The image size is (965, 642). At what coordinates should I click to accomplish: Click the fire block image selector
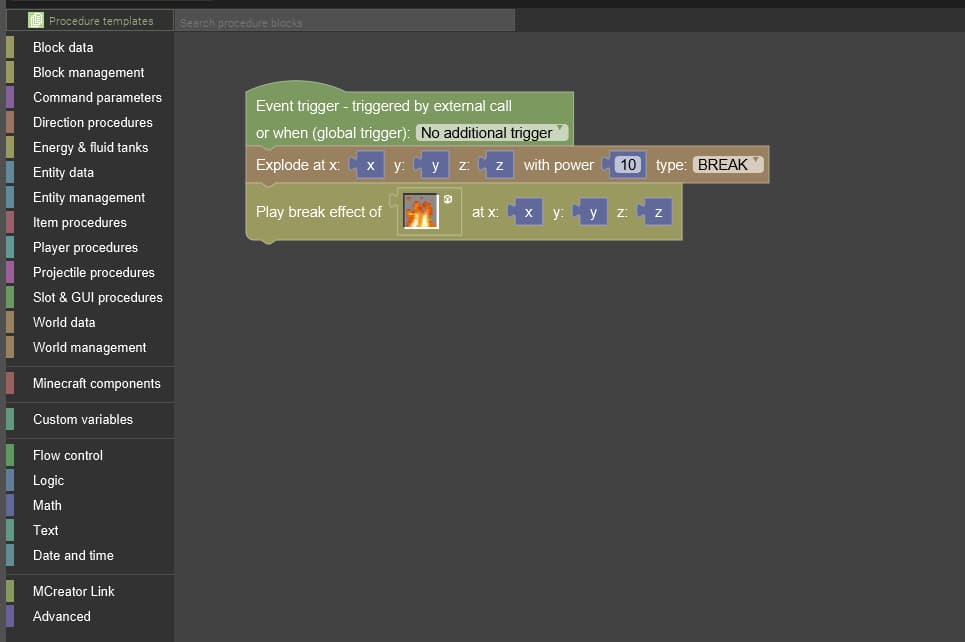(x=421, y=212)
